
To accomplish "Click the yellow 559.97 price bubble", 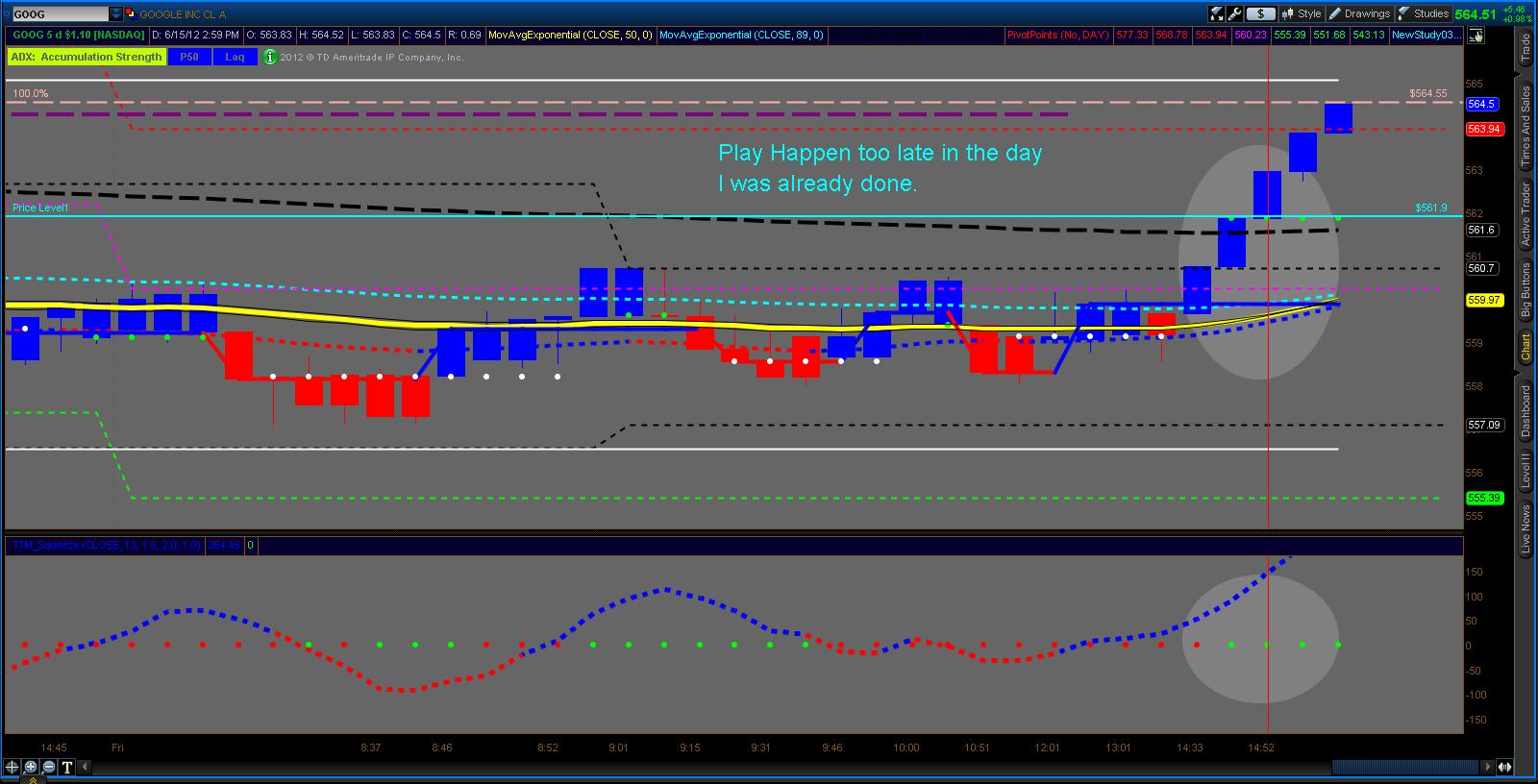I will click(x=1484, y=300).
